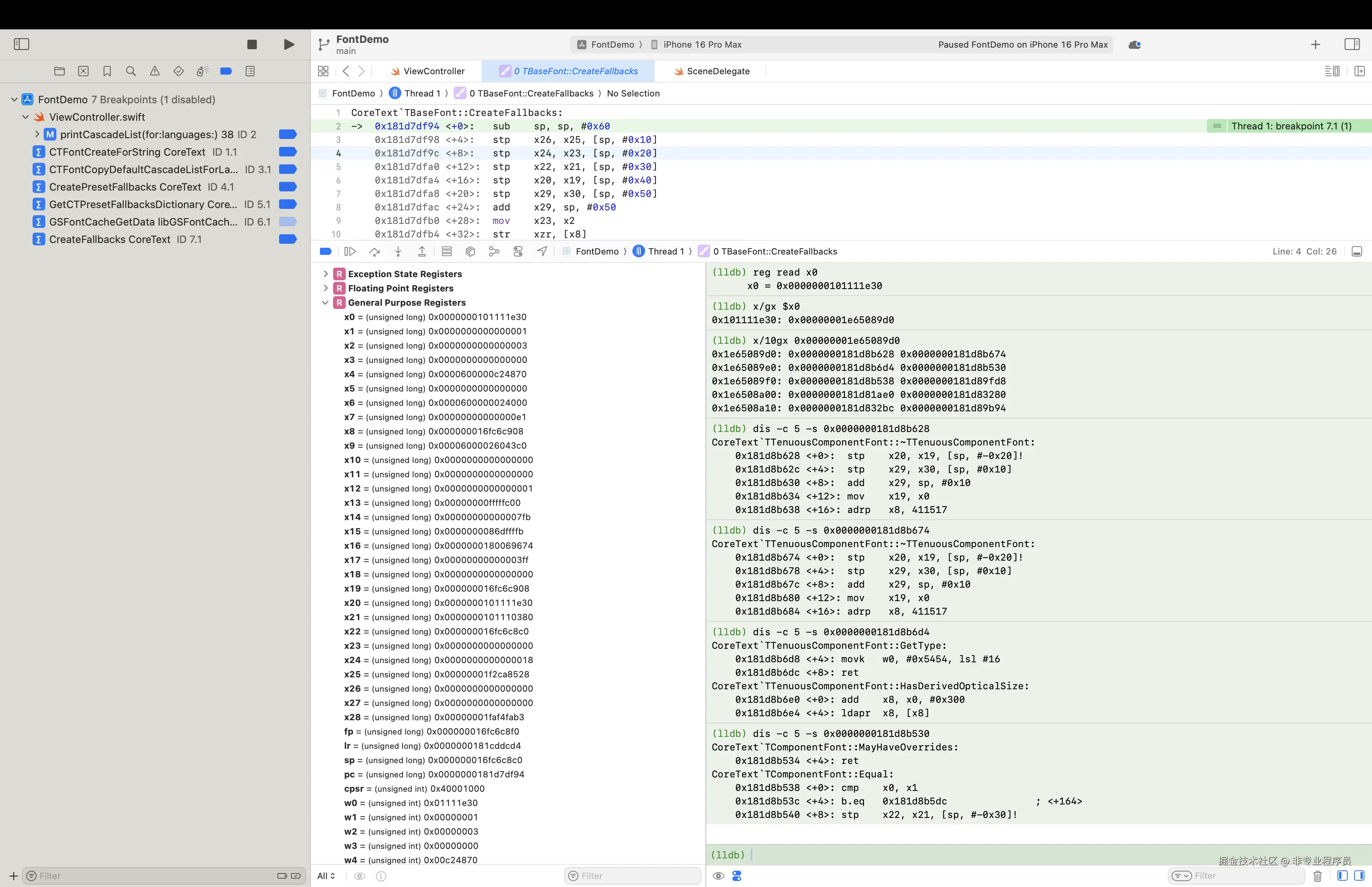The image size is (1372, 887).
Task: Open the Find navigator magnifier icon
Action: coord(131,71)
